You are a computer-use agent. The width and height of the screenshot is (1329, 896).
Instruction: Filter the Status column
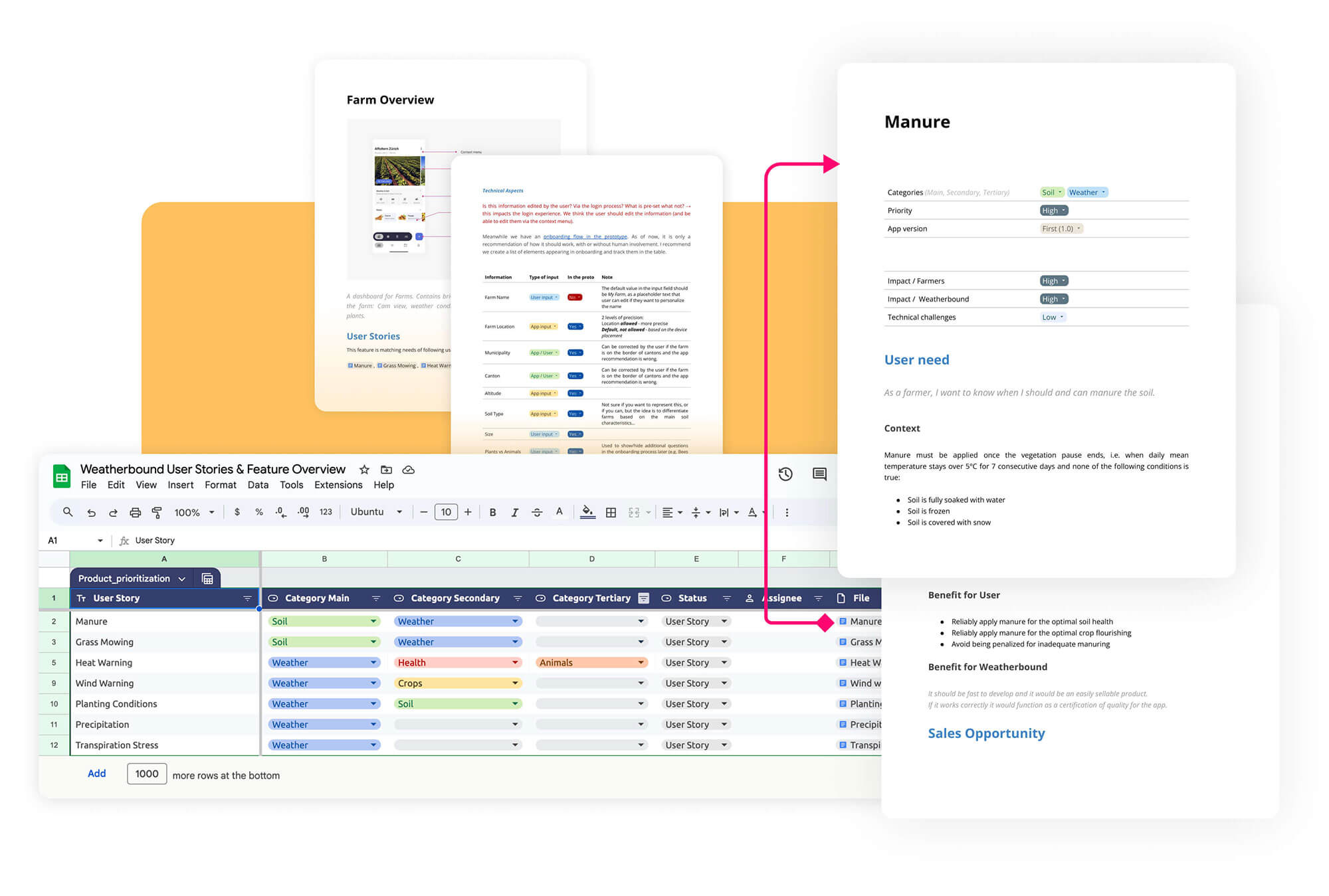point(726,598)
